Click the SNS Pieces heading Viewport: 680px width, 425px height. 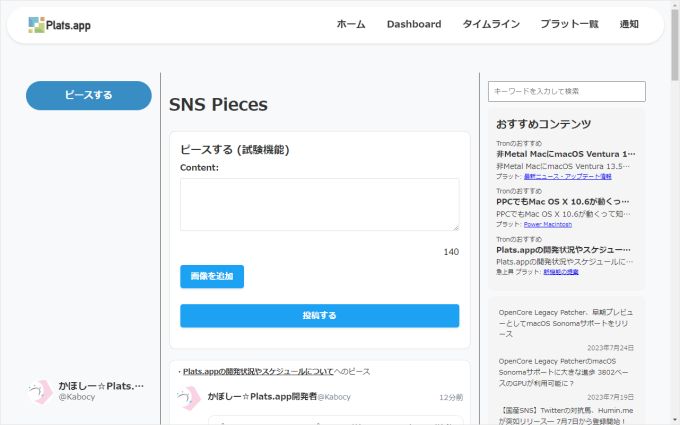coord(218,105)
